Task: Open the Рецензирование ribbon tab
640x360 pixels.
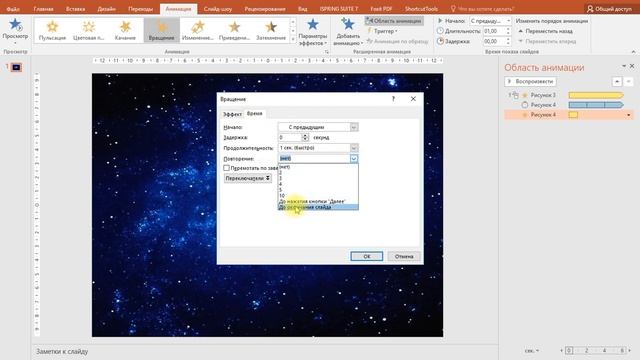Action: click(x=265, y=9)
